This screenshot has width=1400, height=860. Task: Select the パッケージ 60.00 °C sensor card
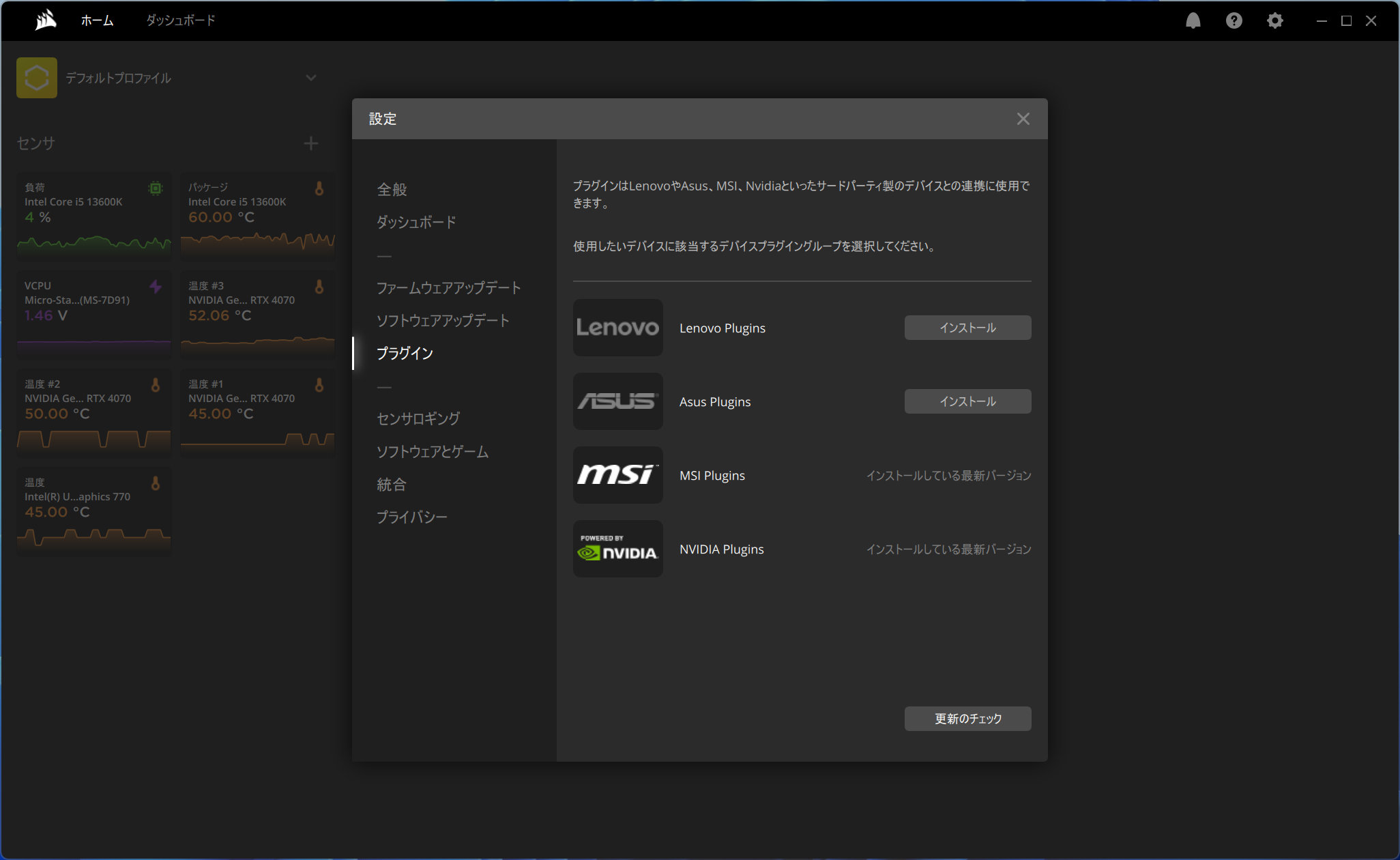point(258,216)
